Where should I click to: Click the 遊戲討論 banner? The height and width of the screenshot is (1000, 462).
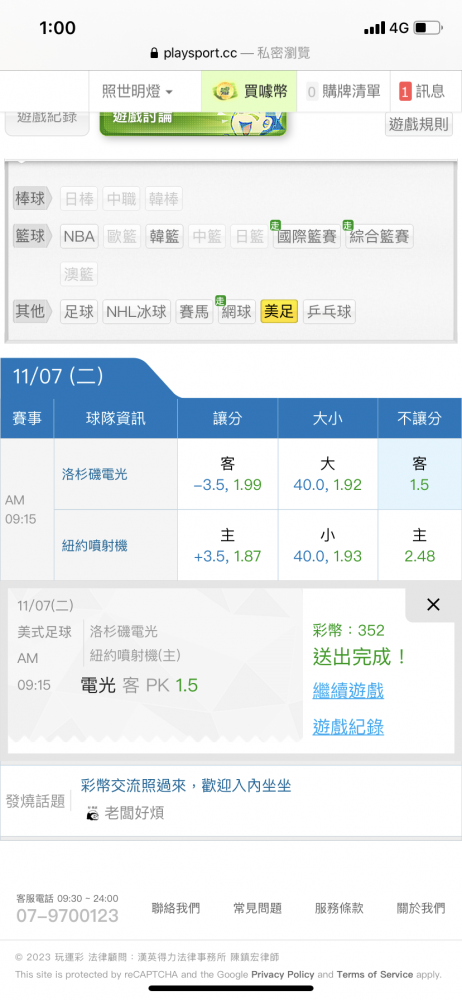pos(193,124)
